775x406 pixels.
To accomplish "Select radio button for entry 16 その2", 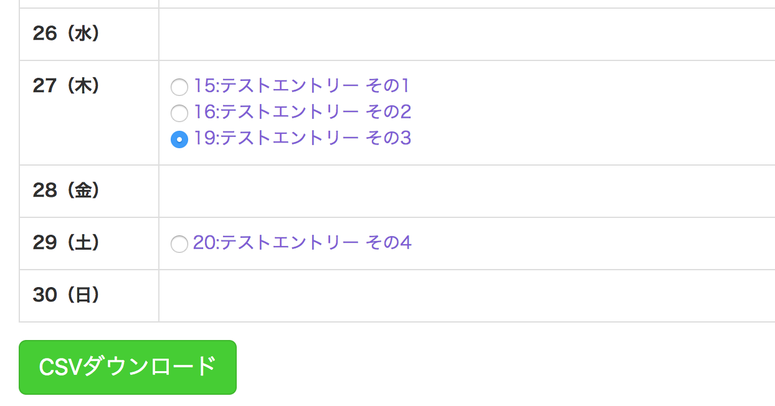I will tap(179, 113).
